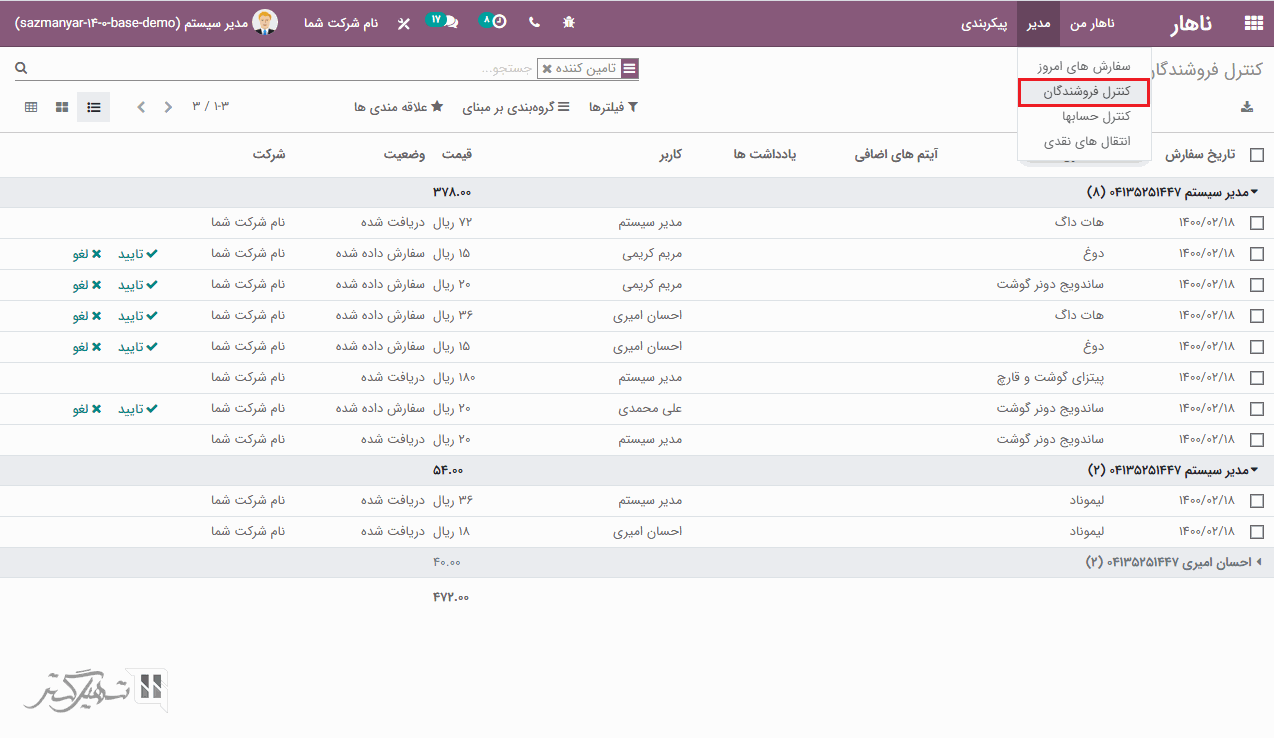This screenshot has height=738, width=1274.
Task: Click the developer tools wrench icon
Action: (x=404, y=21)
